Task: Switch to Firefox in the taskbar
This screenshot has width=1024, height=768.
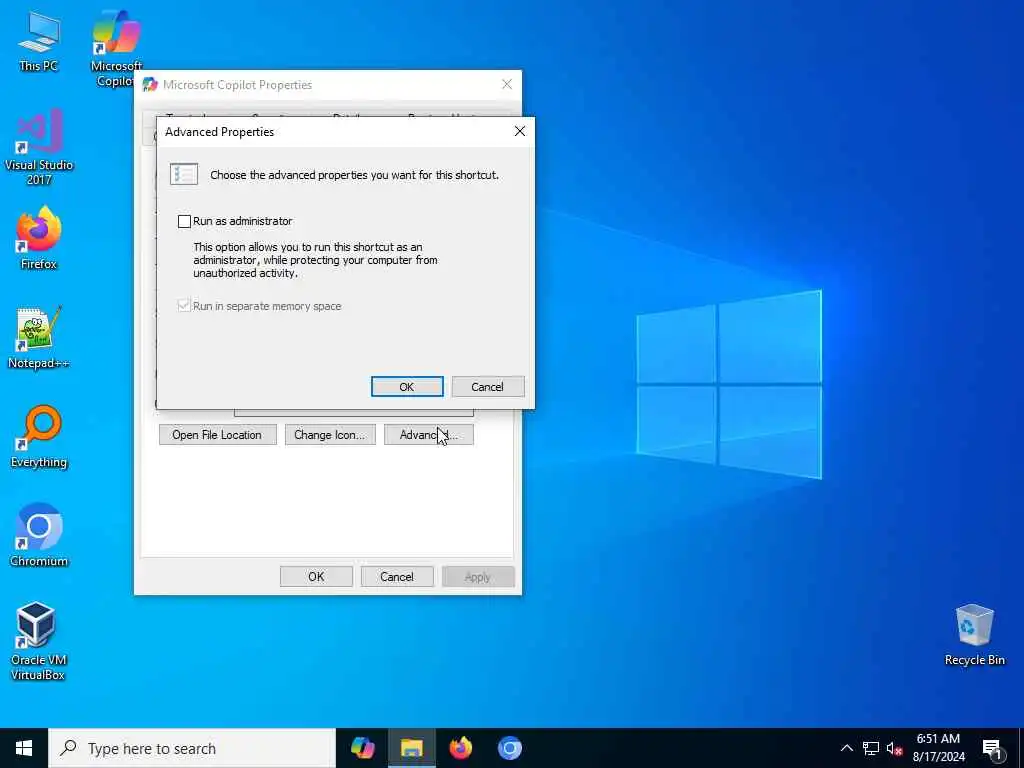Action: 461,748
